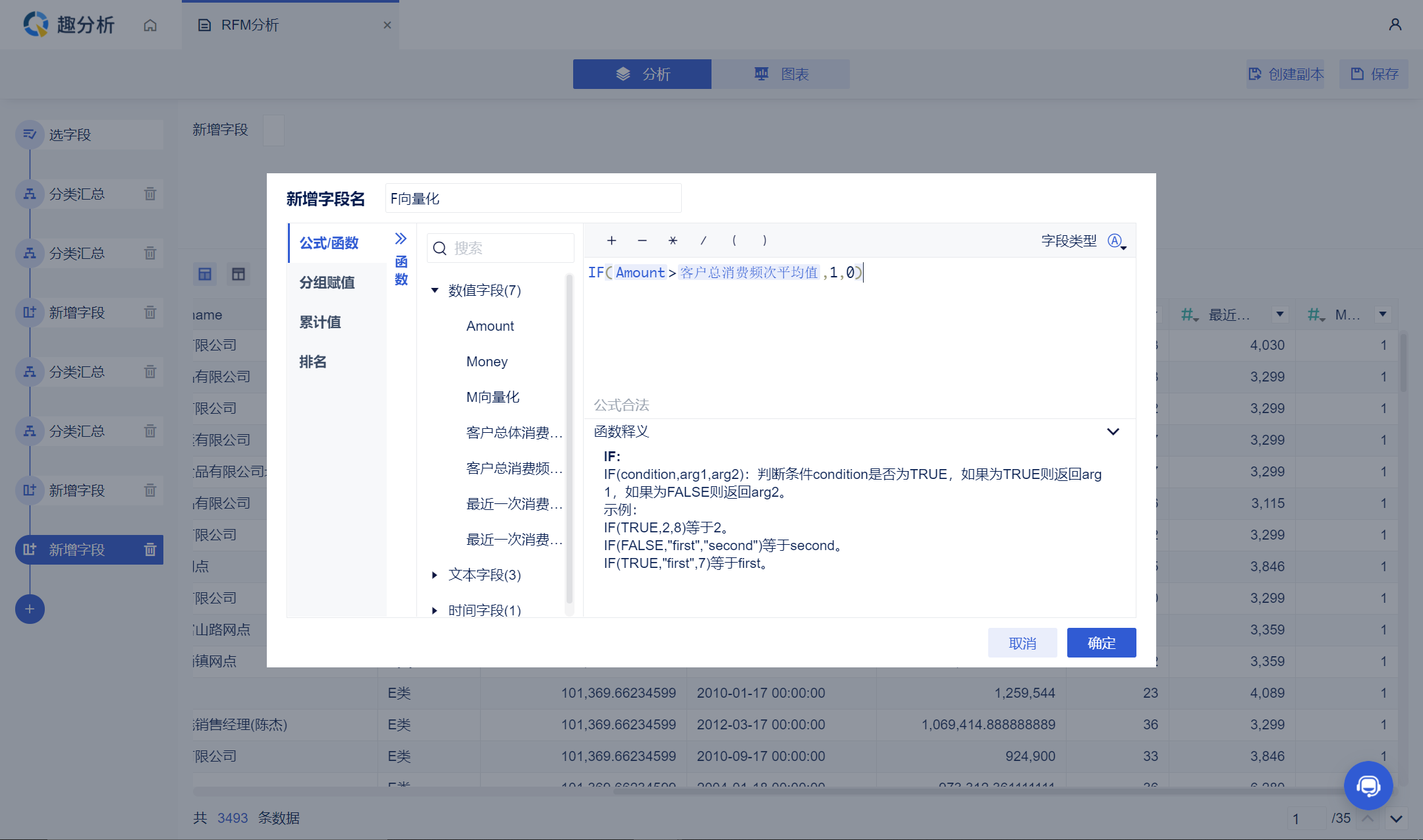Screen dimensions: 1423x840
Task: Collapse the 数值字段(7) group
Action: 435,291
